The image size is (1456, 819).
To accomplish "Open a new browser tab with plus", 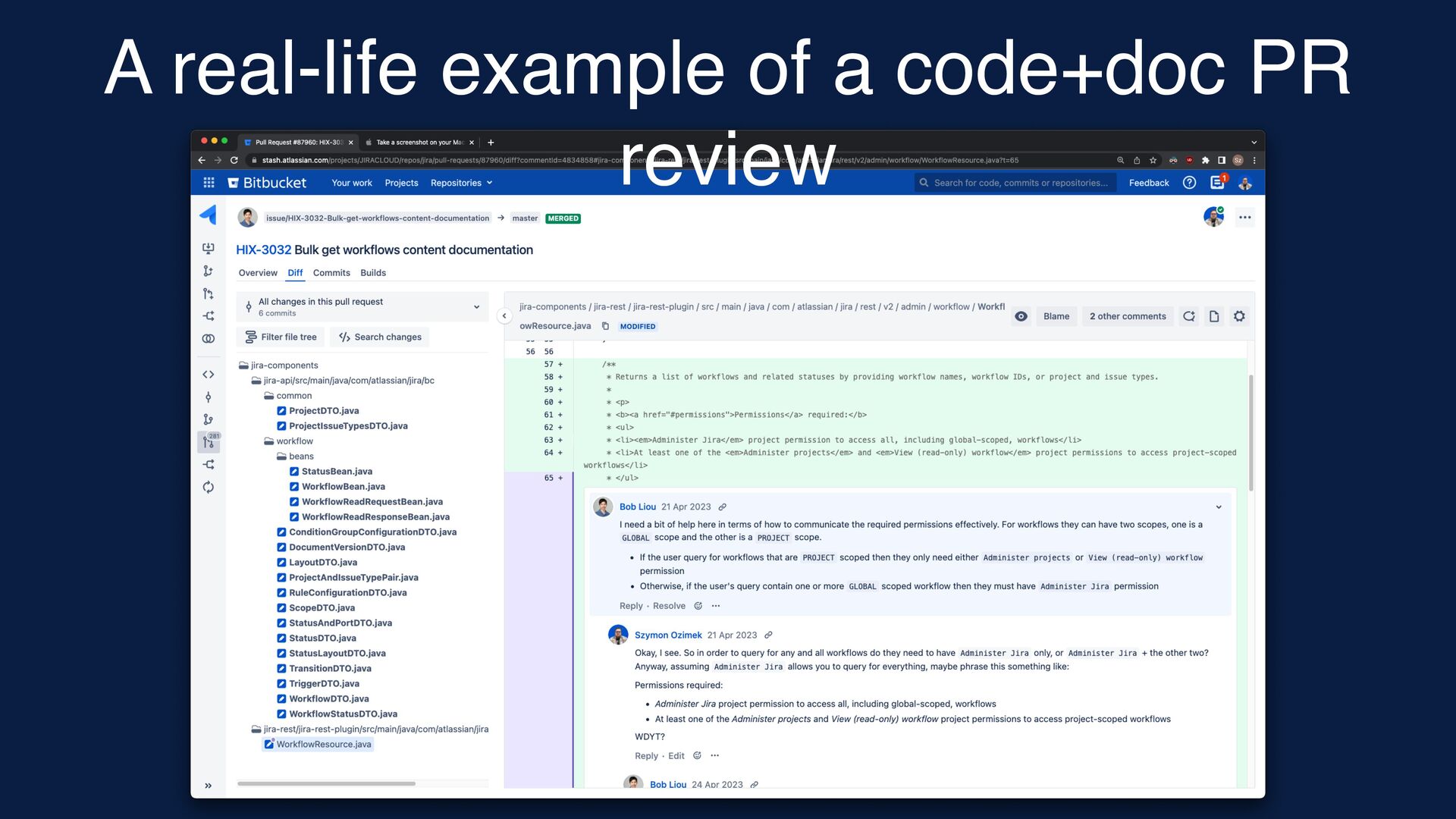I will (x=491, y=142).
